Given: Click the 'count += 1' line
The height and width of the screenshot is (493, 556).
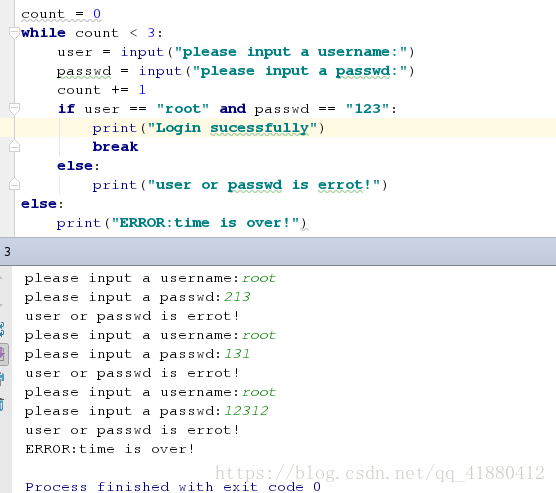Looking at the screenshot, I should [101, 90].
